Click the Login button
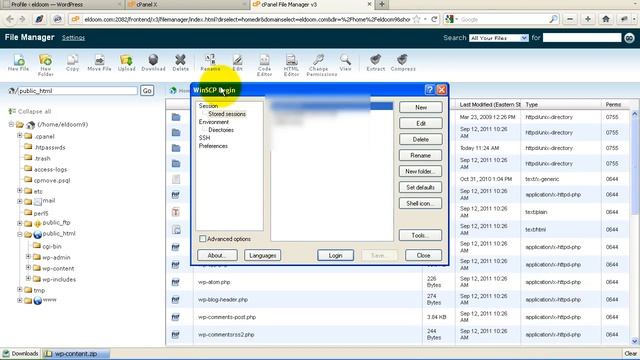Image resolution: width=640 pixels, height=360 pixels. (x=336, y=255)
